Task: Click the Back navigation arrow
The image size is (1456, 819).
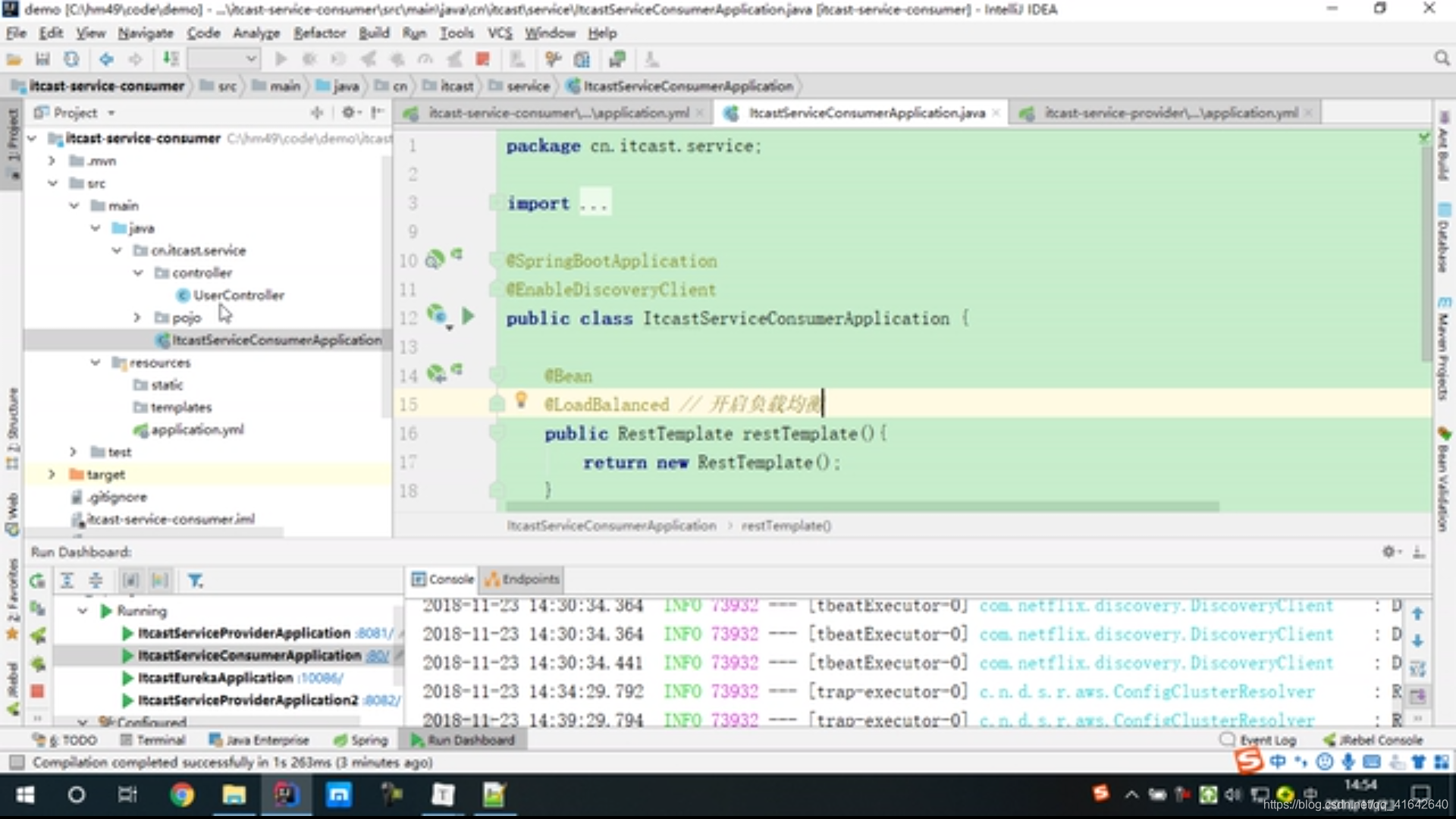Action: [x=106, y=59]
